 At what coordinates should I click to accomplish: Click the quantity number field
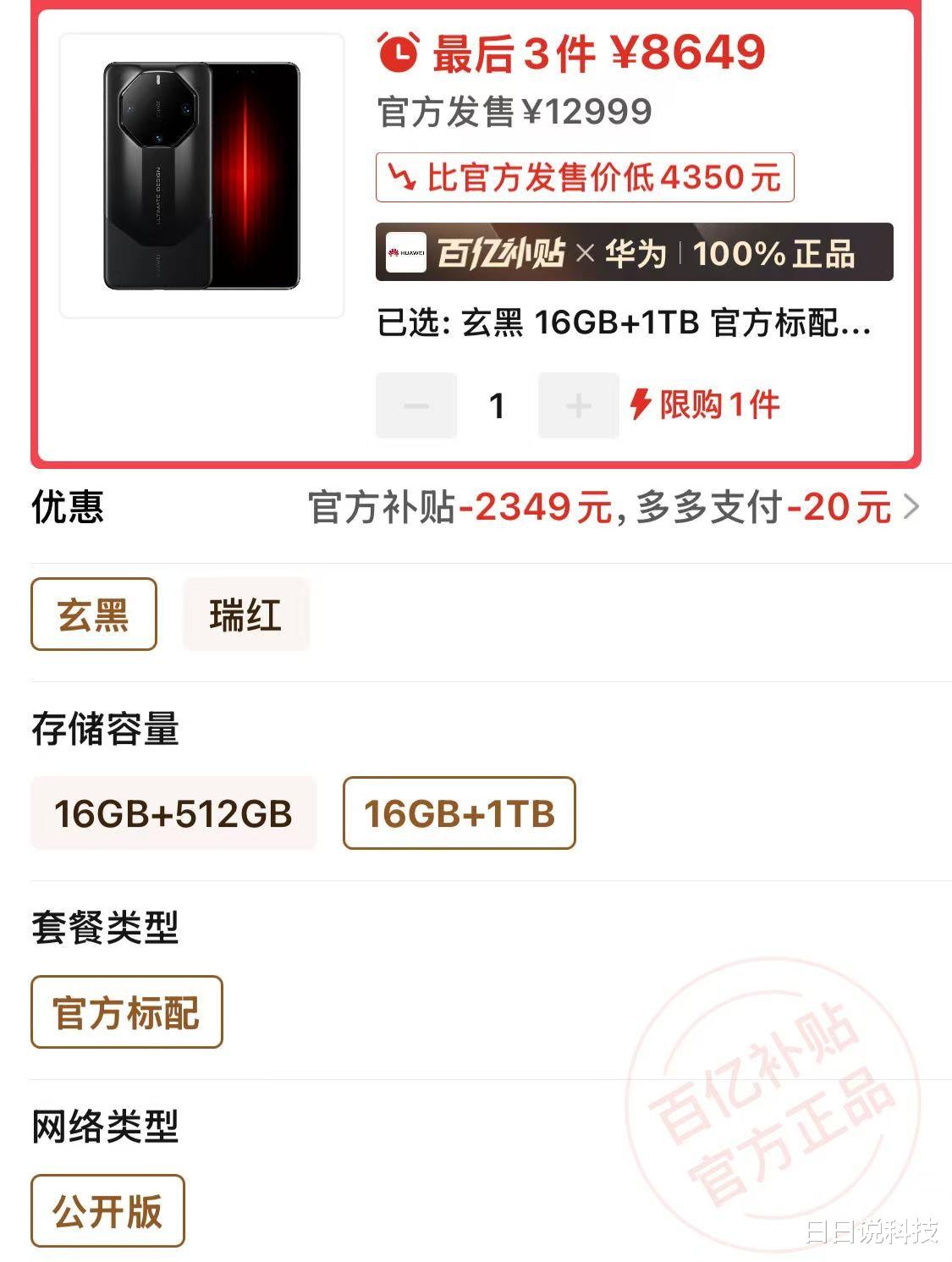pyautogui.click(x=498, y=405)
